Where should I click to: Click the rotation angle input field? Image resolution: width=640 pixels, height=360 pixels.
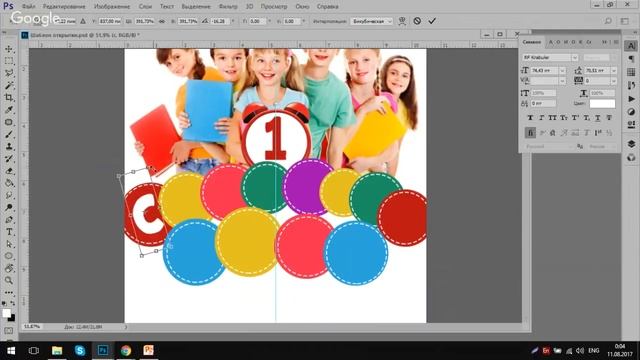pos(220,21)
